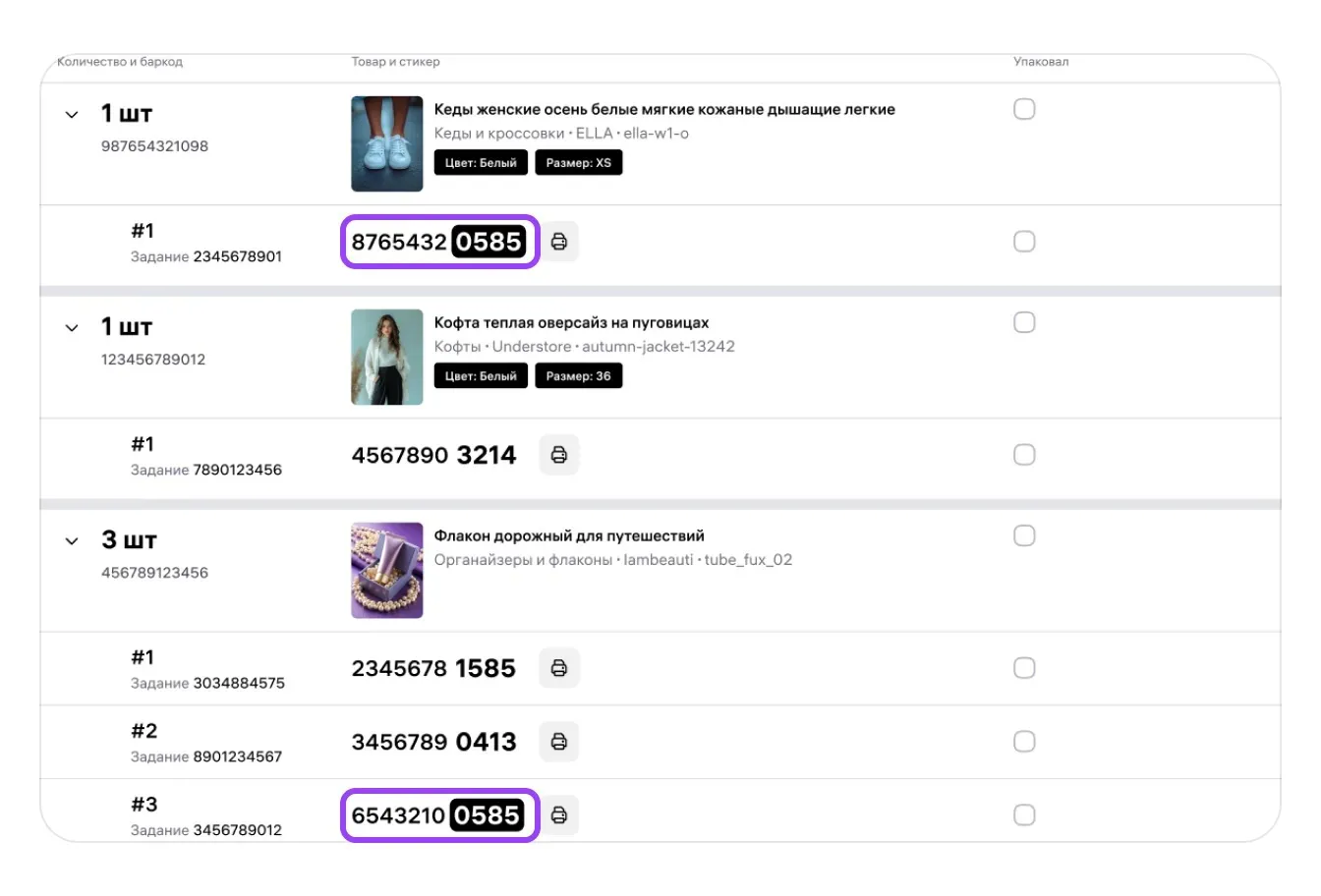Collapse the sneakers order with barcode 987654321098
This screenshot has width=1321, height=896.
[x=72, y=115]
